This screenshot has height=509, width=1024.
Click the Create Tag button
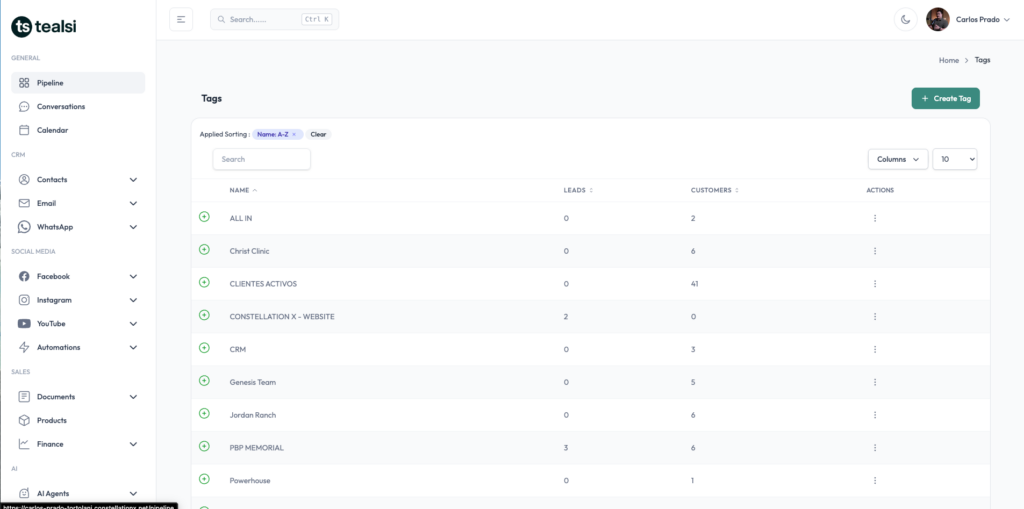tap(945, 98)
